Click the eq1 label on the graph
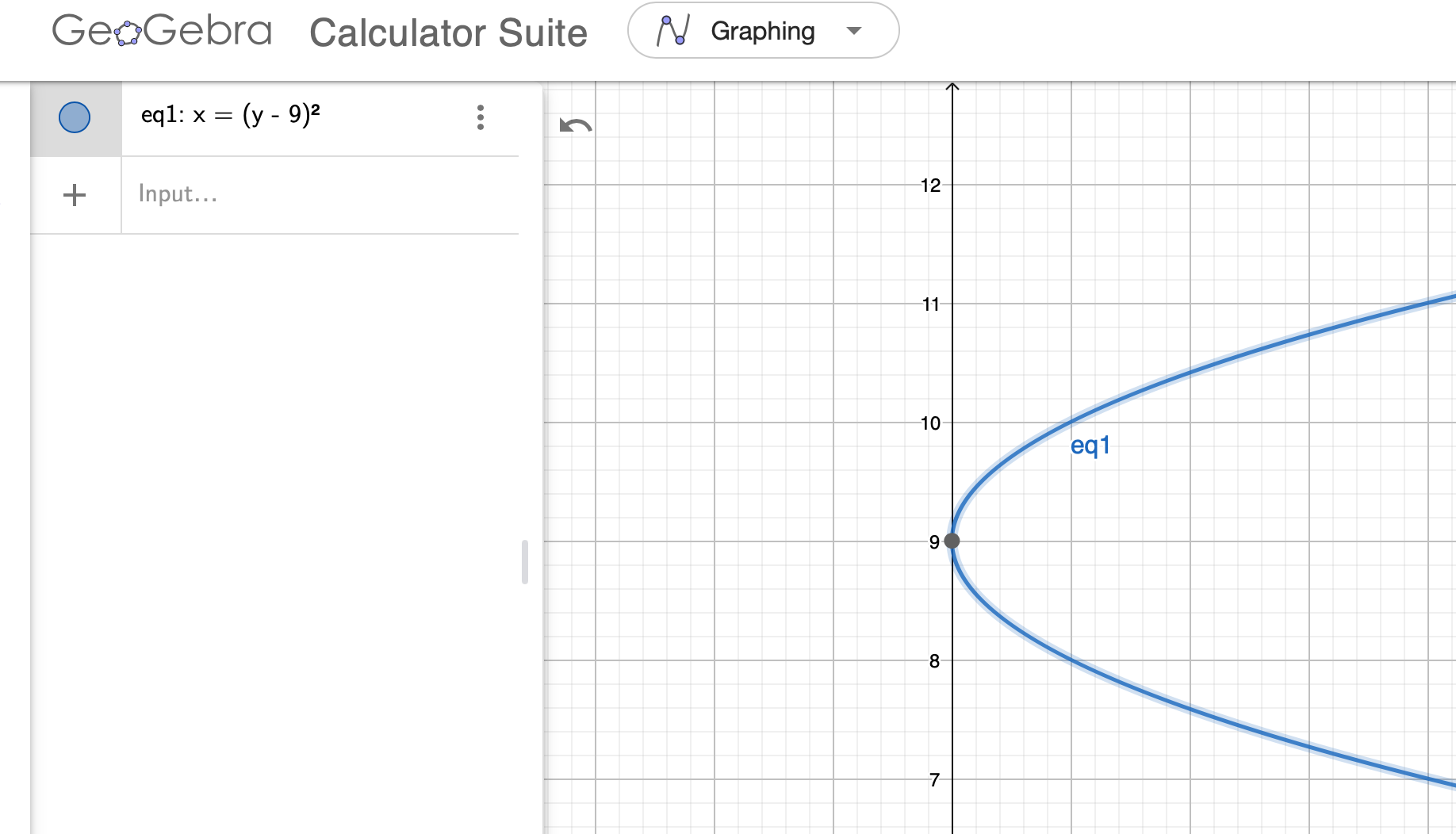Screen dimensions: 1456x834 (x=1090, y=444)
